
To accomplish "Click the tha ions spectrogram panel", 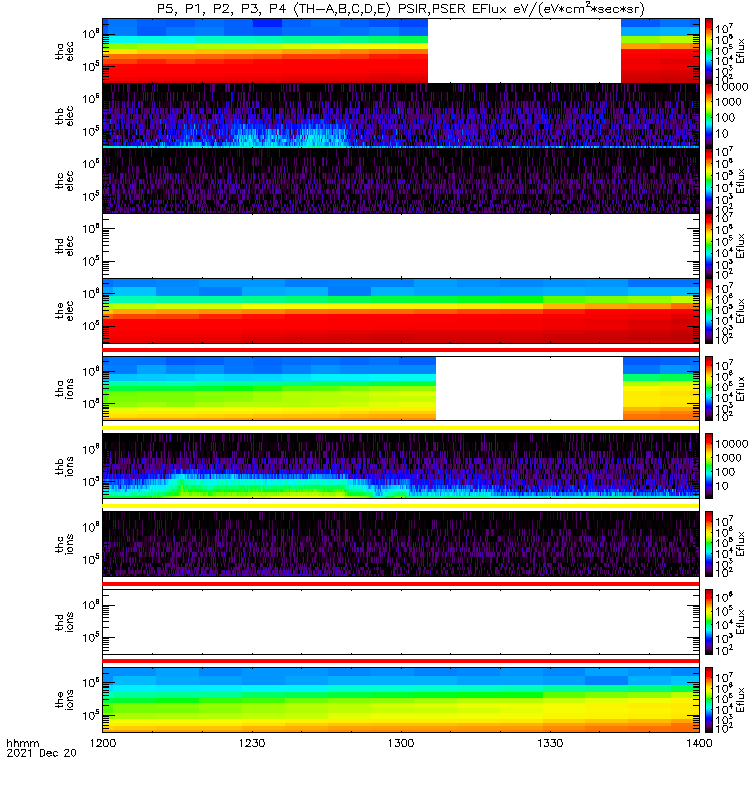I will (x=401, y=388).
